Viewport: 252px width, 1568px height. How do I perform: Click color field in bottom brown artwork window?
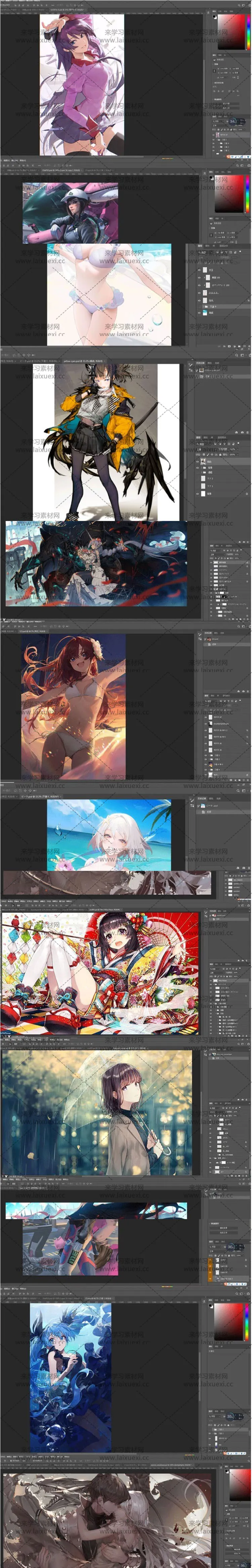240,1485
